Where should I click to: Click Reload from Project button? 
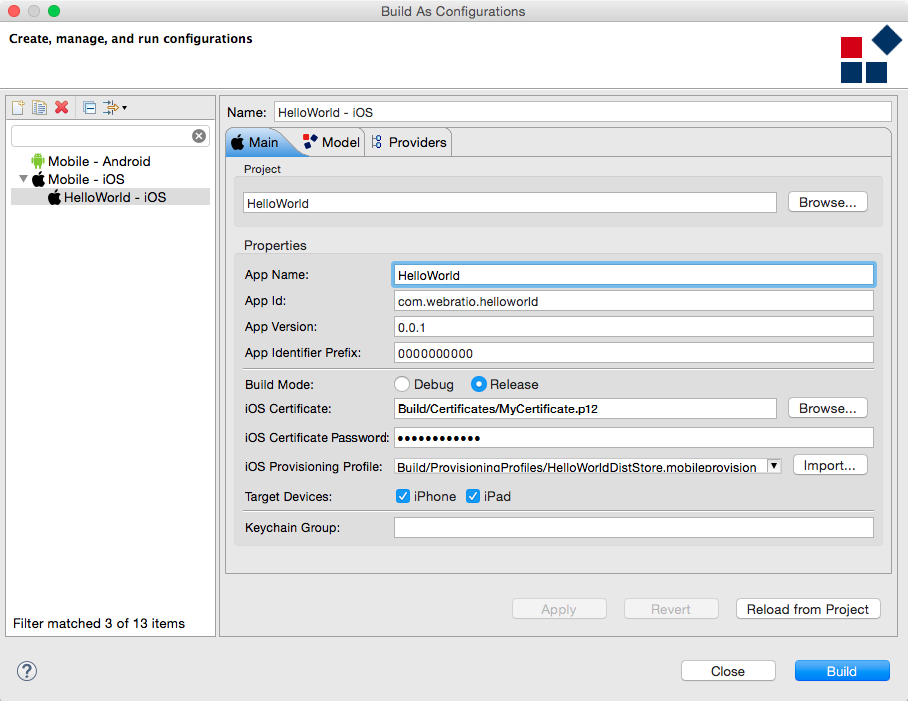pyautogui.click(x=808, y=609)
